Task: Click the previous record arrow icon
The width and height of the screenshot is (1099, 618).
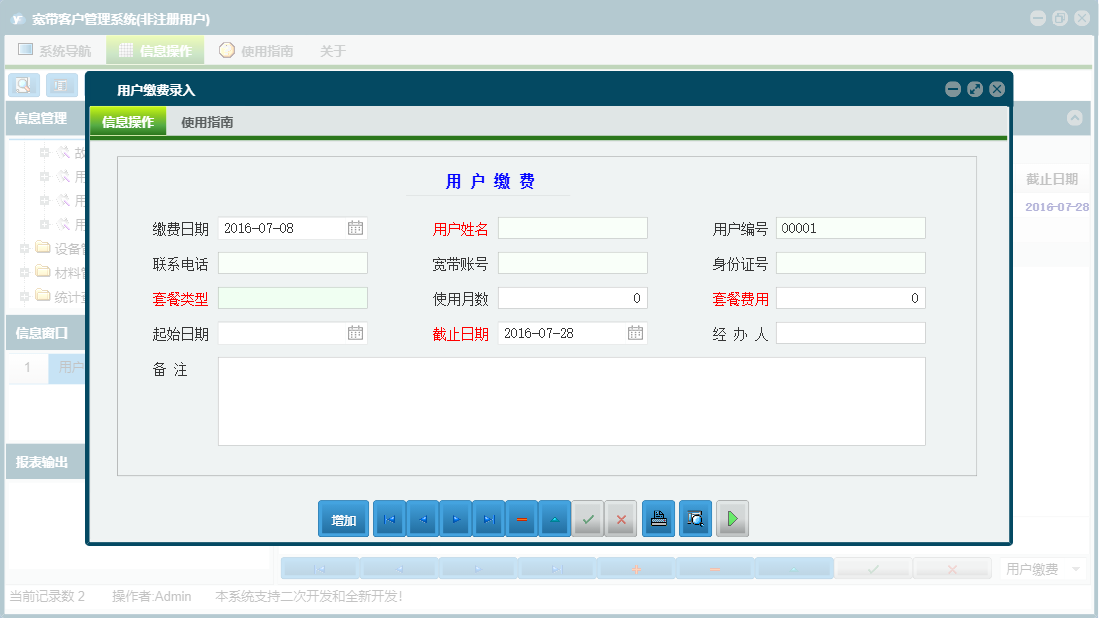Action: pos(422,518)
